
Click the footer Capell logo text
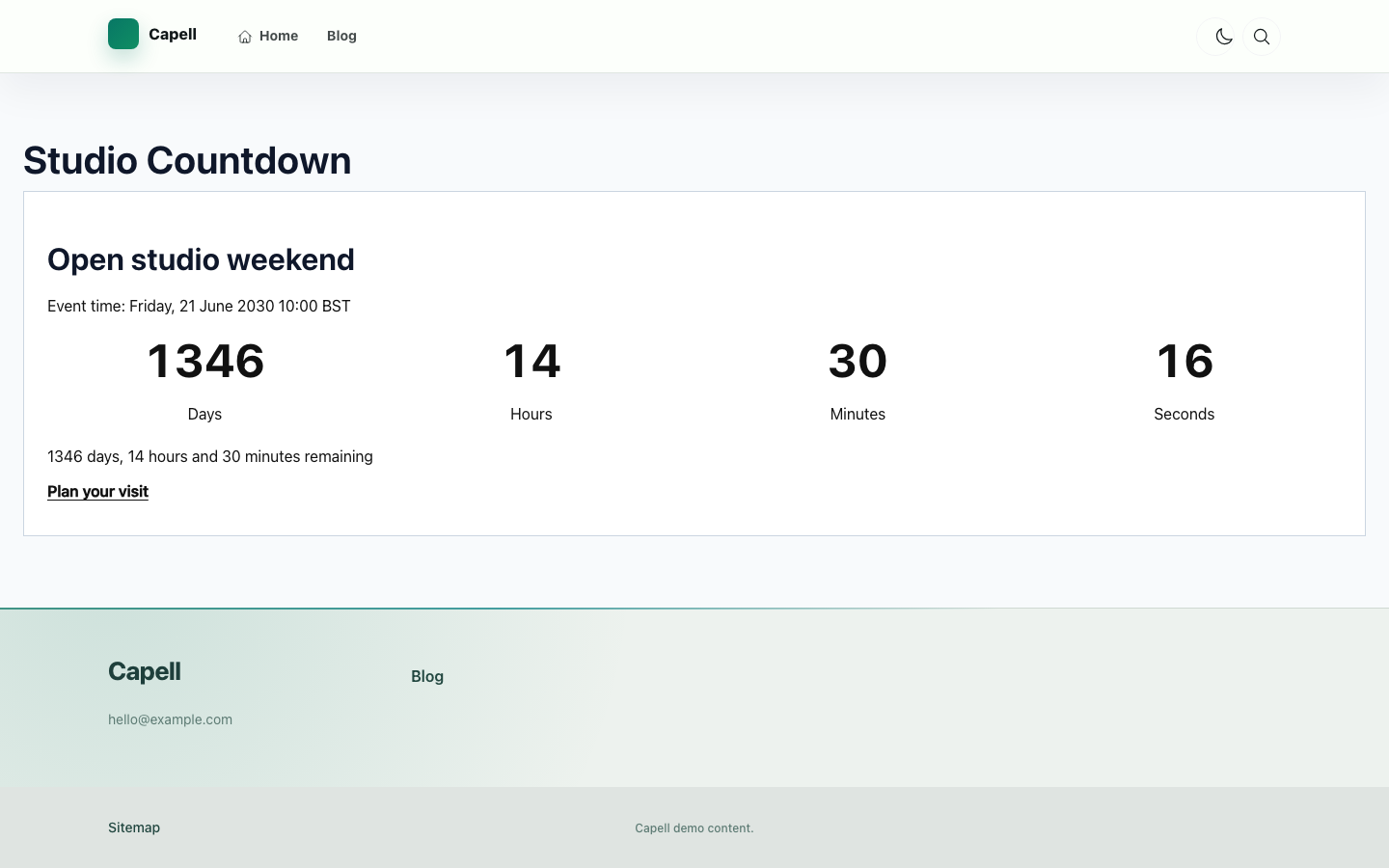145,671
